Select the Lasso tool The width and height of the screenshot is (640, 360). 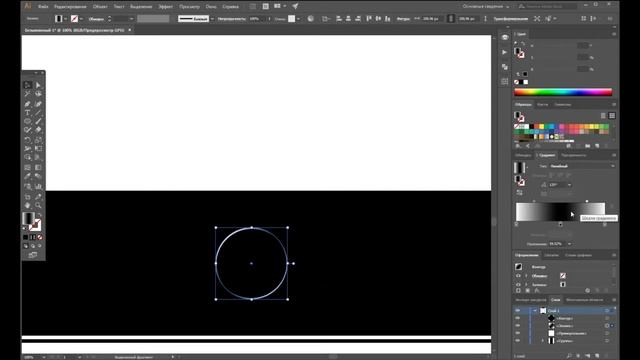click(38, 94)
